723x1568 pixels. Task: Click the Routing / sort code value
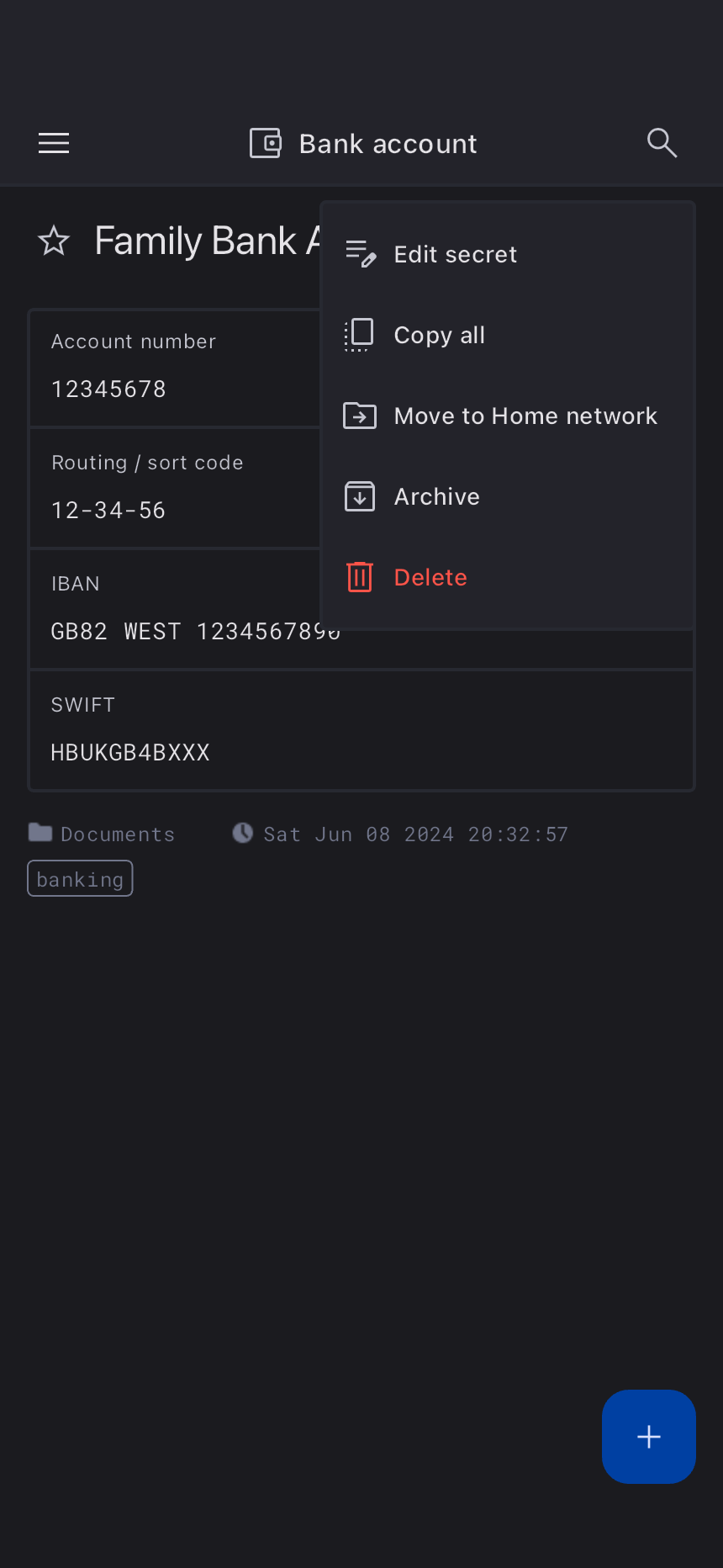pos(109,510)
